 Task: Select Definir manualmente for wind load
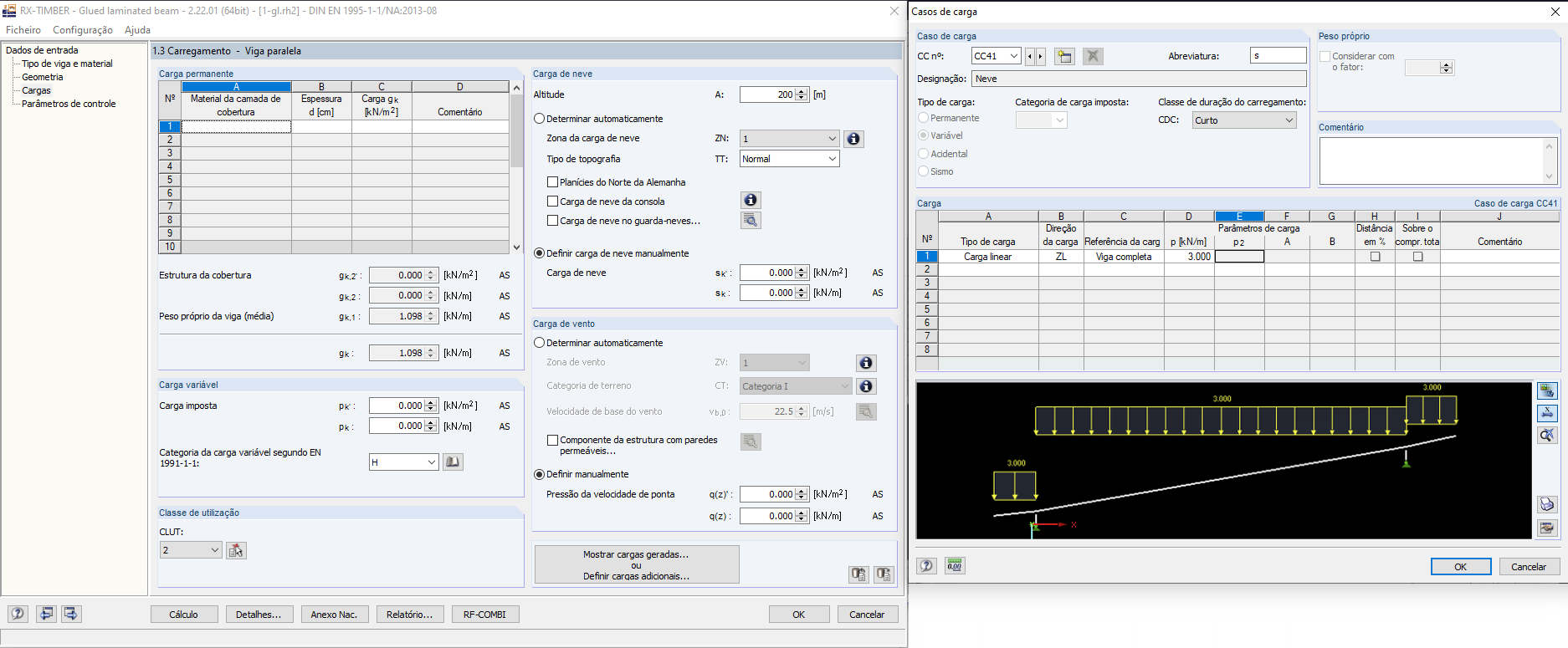tap(540, 474)
